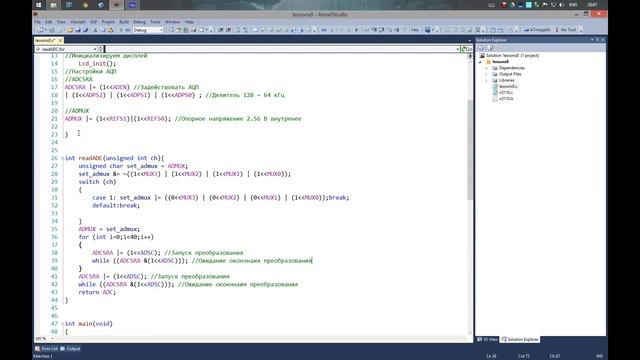The height and width of the screenshot is (360, 640).
Task: Open the Output panel tab
Action: point(71,349)
